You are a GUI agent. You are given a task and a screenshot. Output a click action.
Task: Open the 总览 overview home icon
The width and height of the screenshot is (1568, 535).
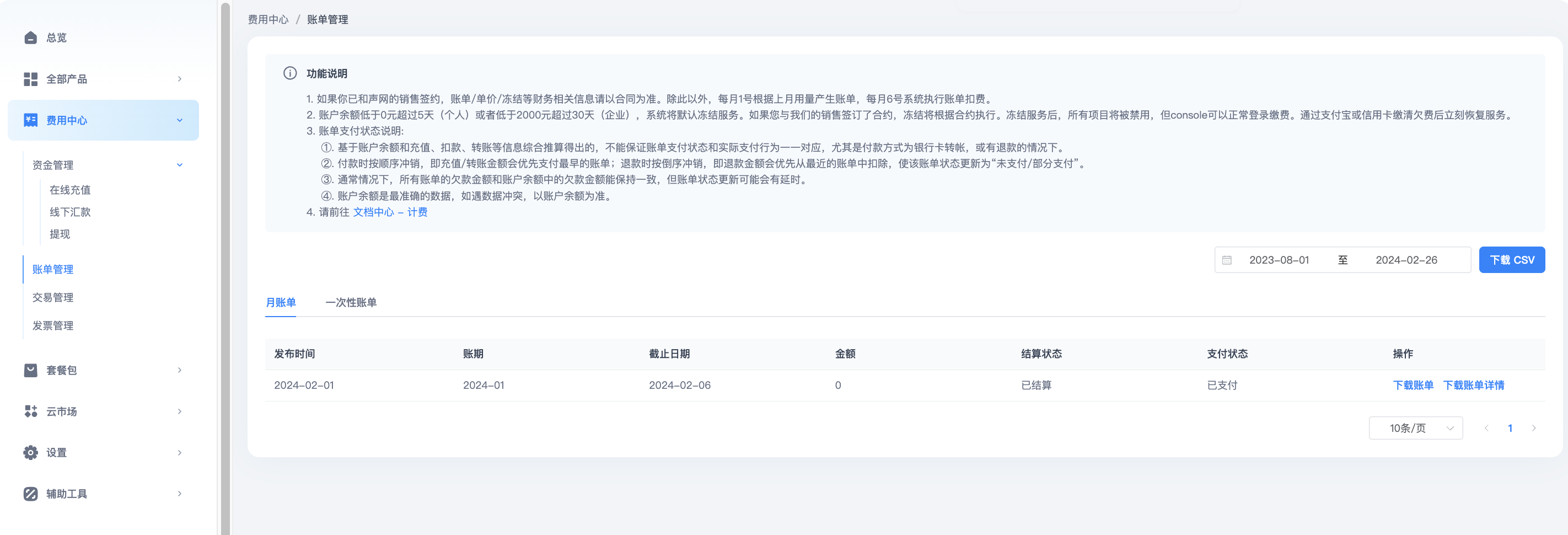[x=30, y=38]
